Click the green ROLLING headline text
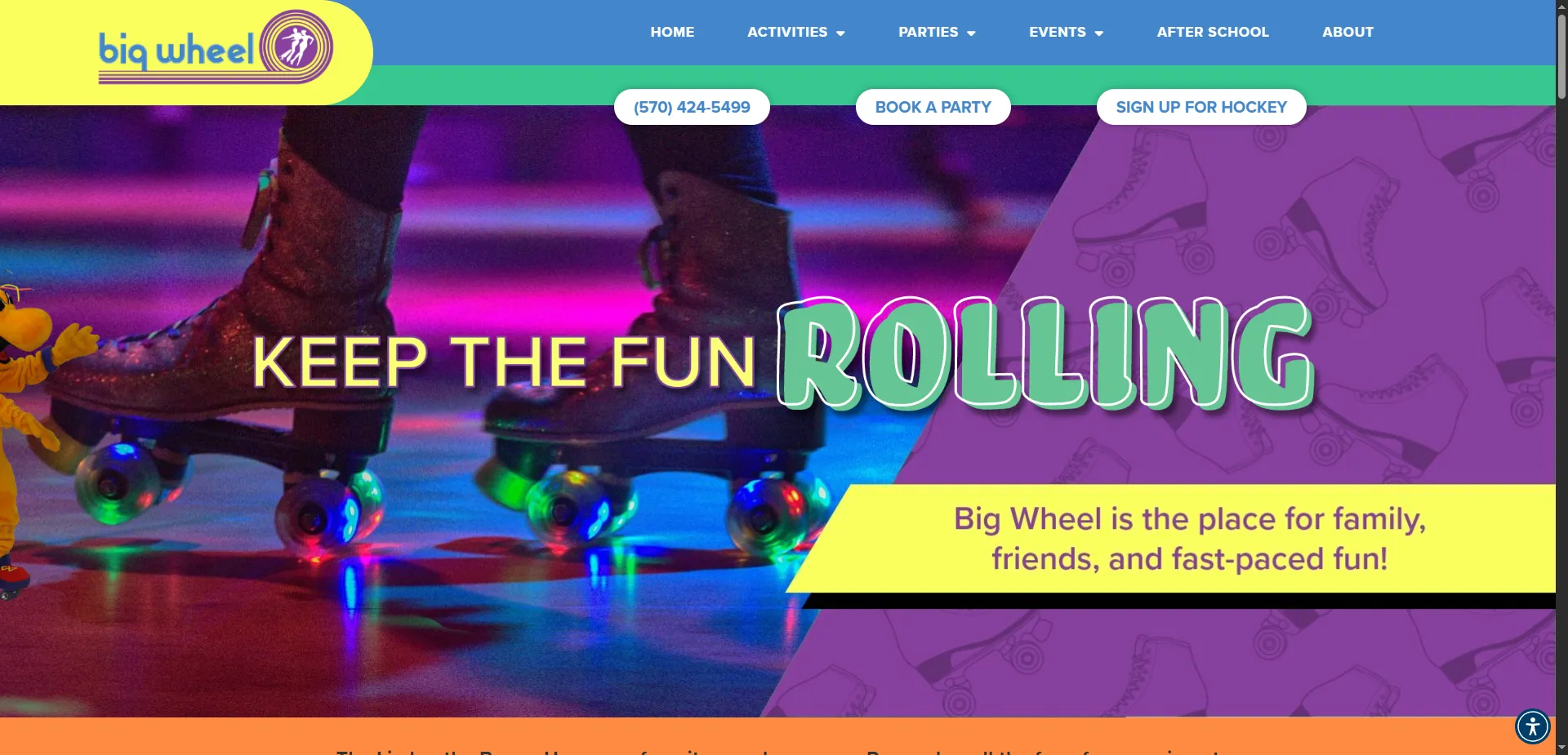The height and width of the screenshot is (755, 1568). pyautogui.click(x=1045, y=353)
